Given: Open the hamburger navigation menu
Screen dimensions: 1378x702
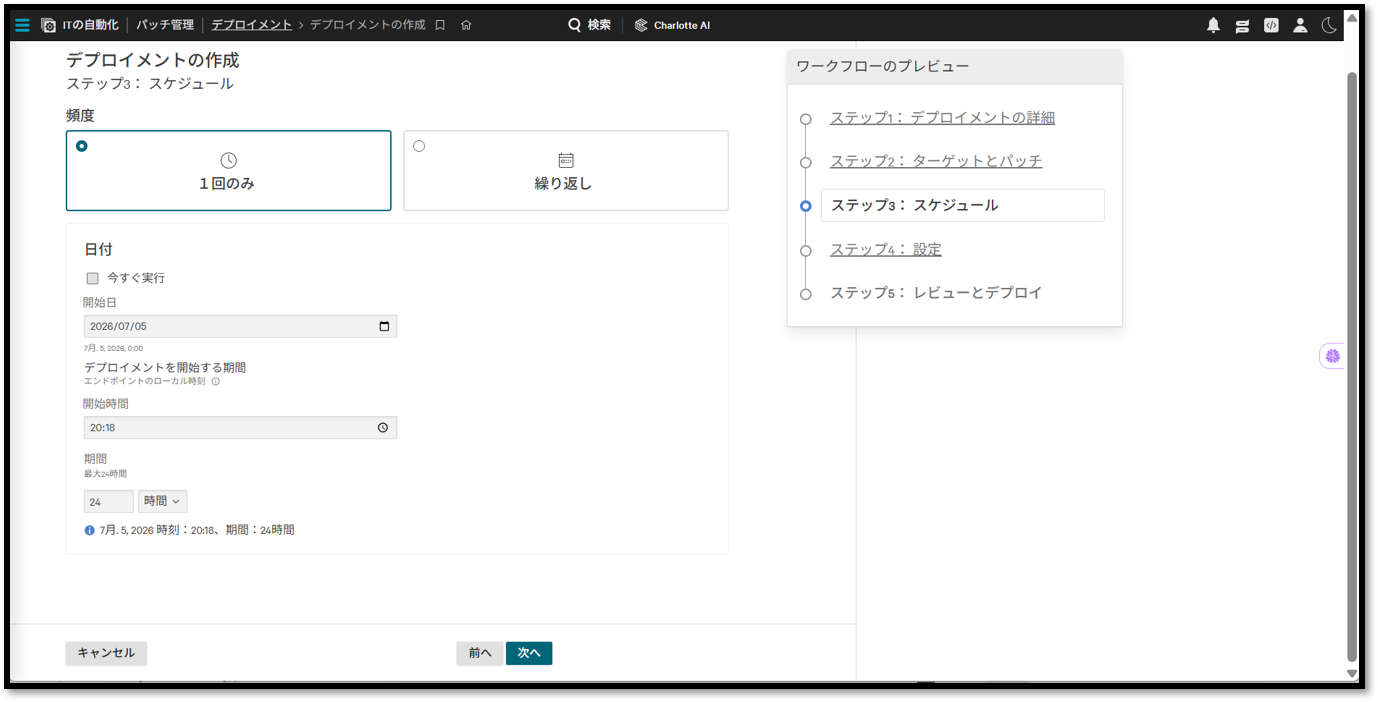Looking at the screenshot, I should (22, 25).
